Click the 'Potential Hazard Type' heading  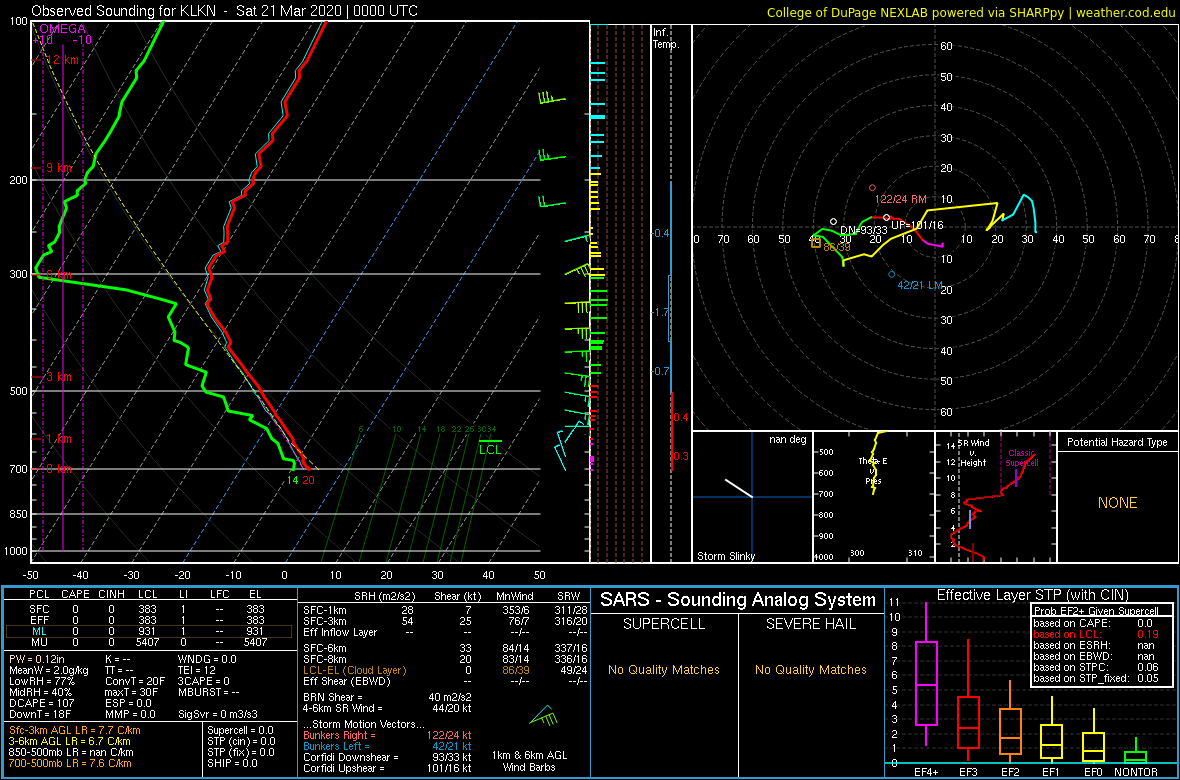tap(1117, 442)
